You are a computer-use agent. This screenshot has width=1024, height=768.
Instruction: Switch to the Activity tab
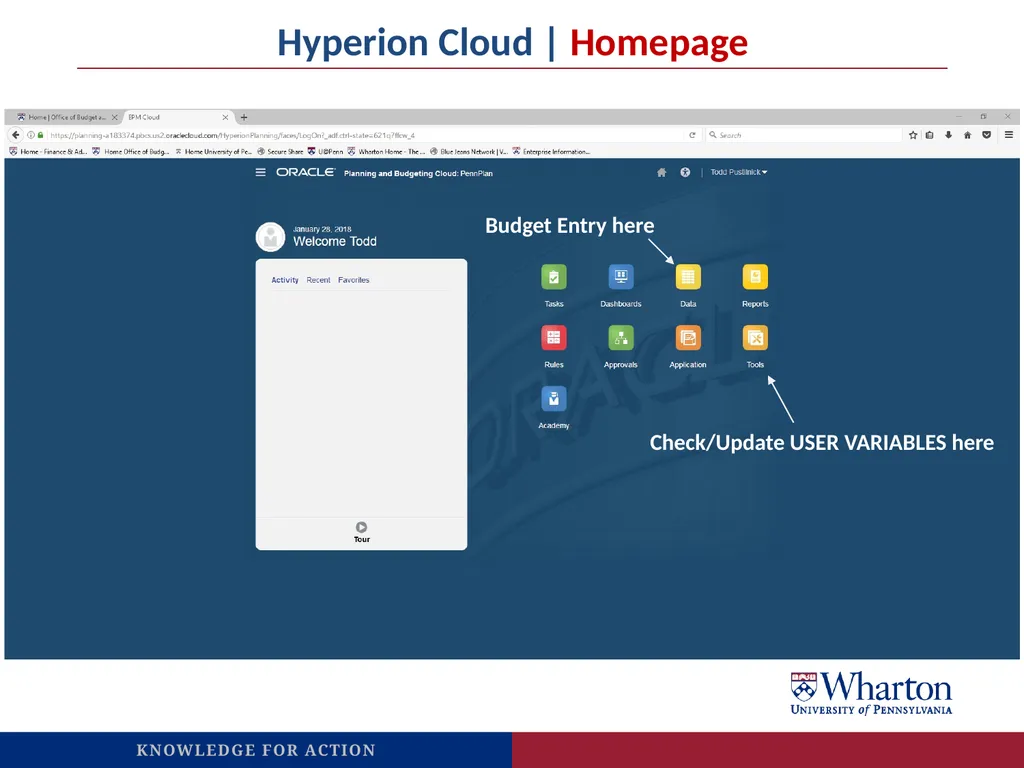coord(285,280)
